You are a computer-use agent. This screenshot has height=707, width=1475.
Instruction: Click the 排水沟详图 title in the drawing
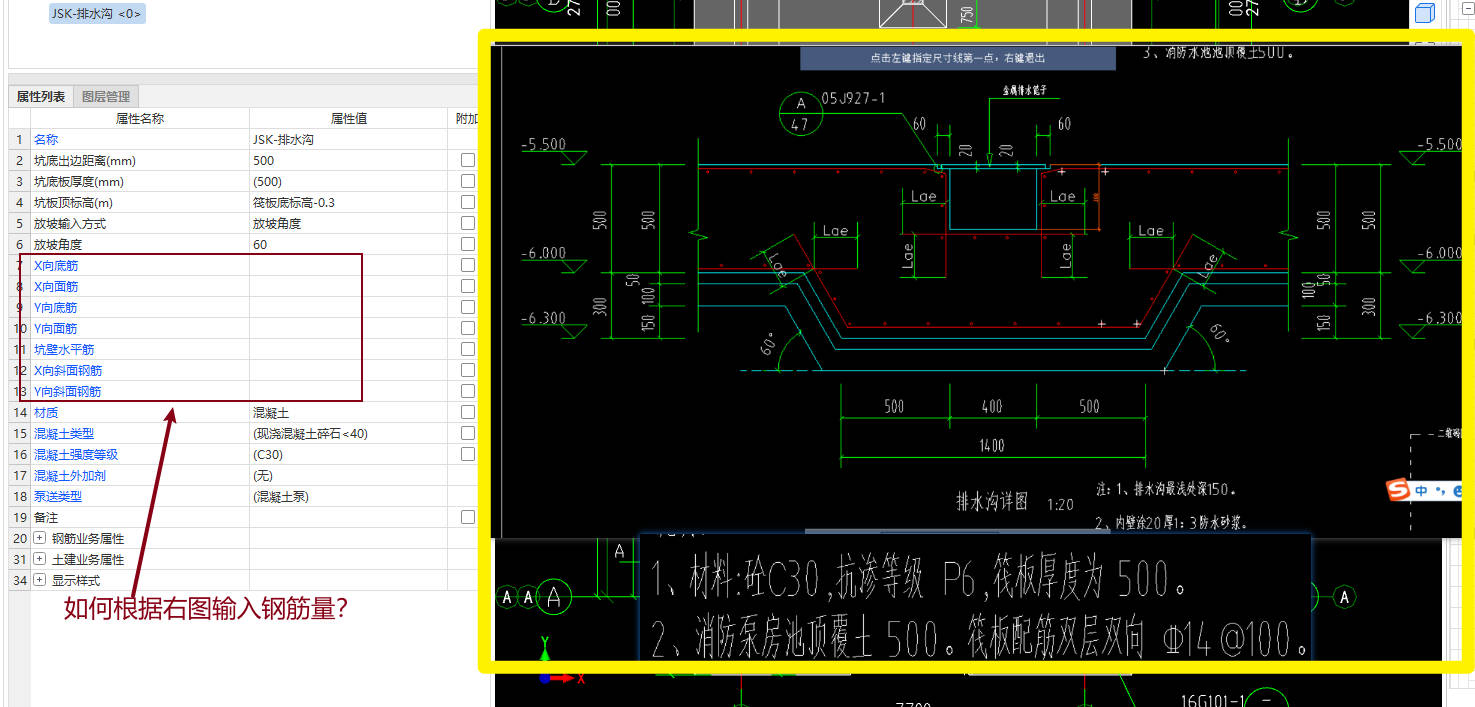[x=992, y=502]
